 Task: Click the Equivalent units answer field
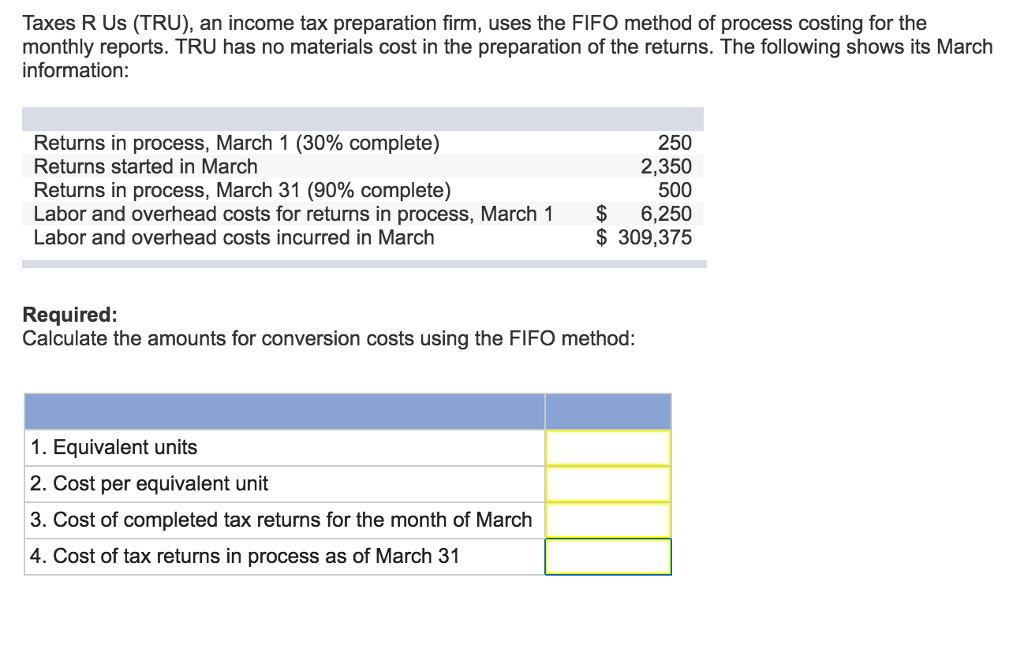point(608,448)
